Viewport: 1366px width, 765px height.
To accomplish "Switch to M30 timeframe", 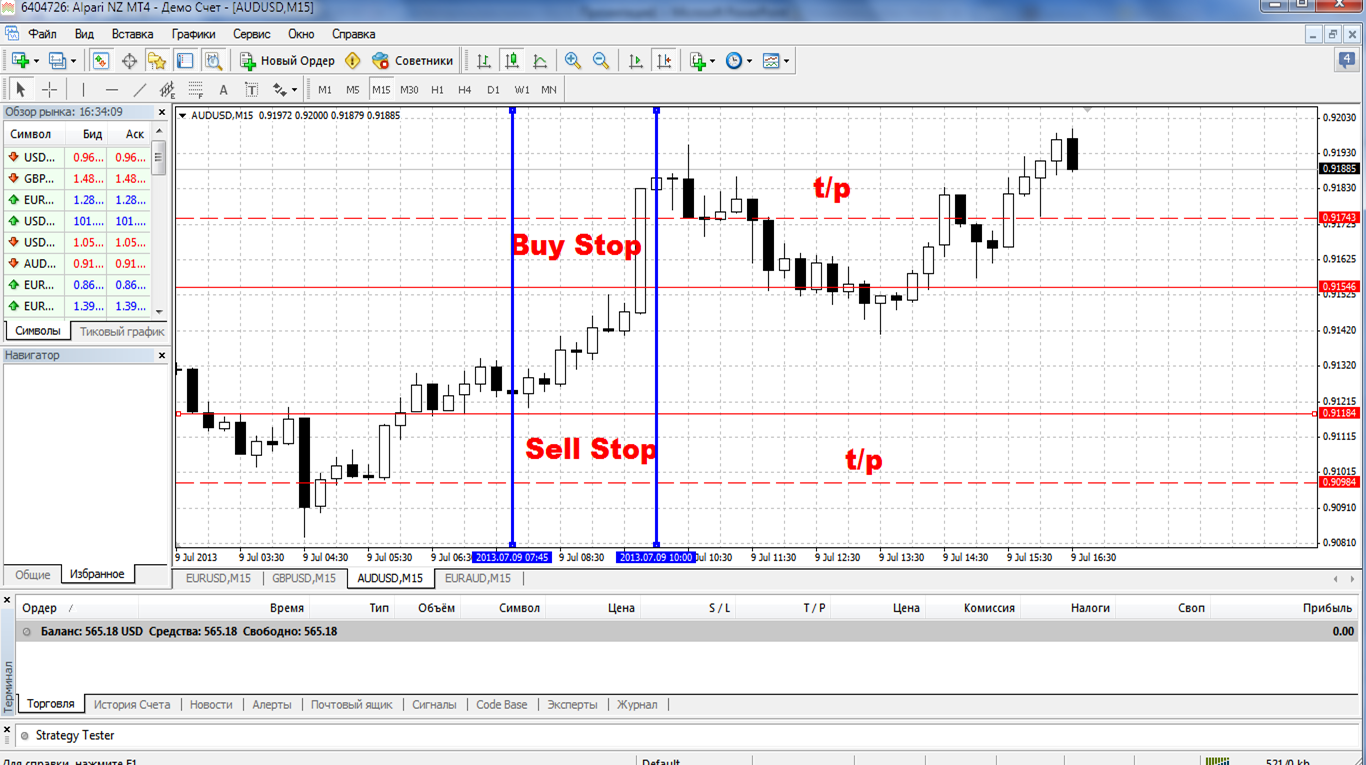I will [x=409, y=89].
